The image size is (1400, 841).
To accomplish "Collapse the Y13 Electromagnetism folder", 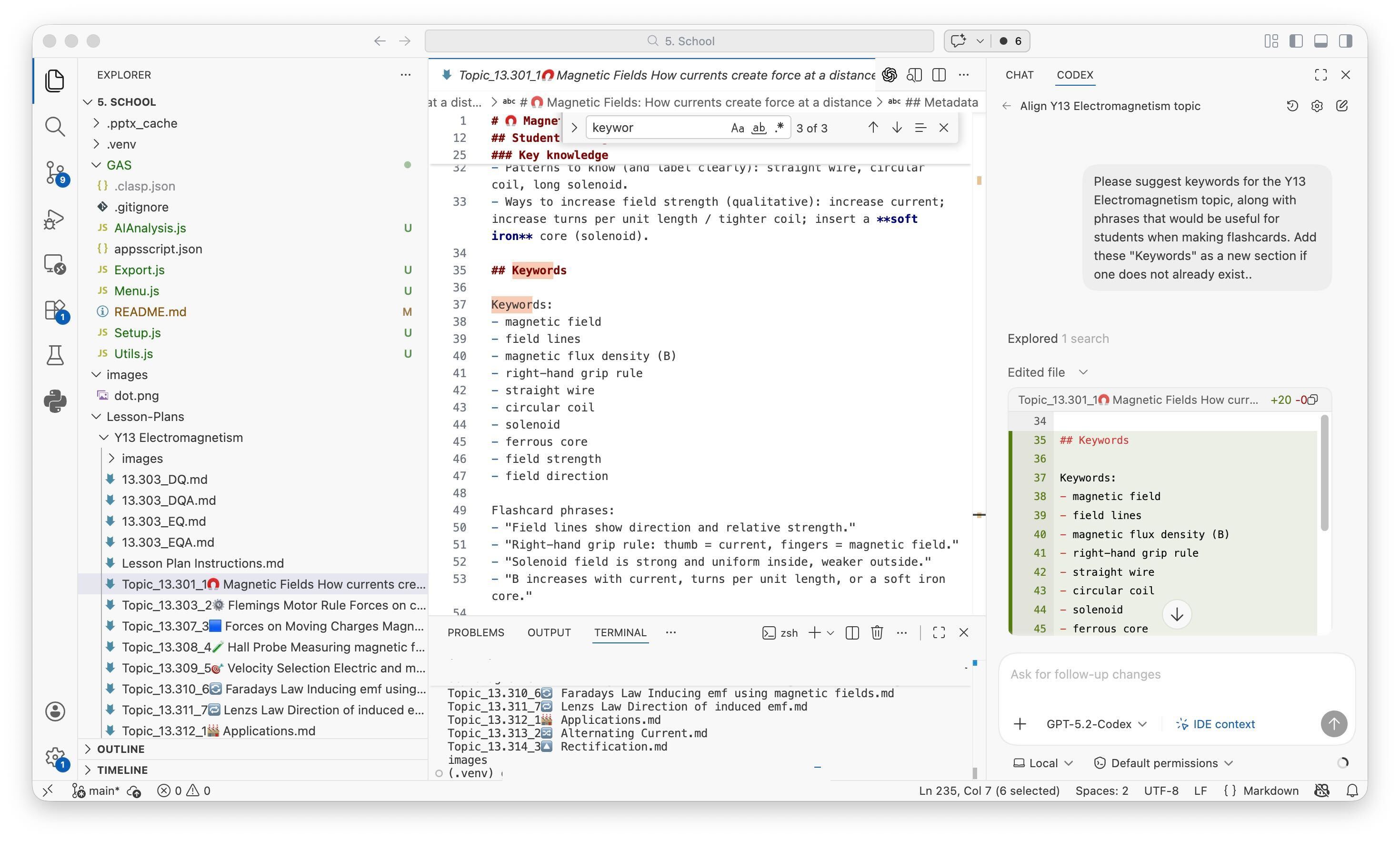I will pos(104,437).
